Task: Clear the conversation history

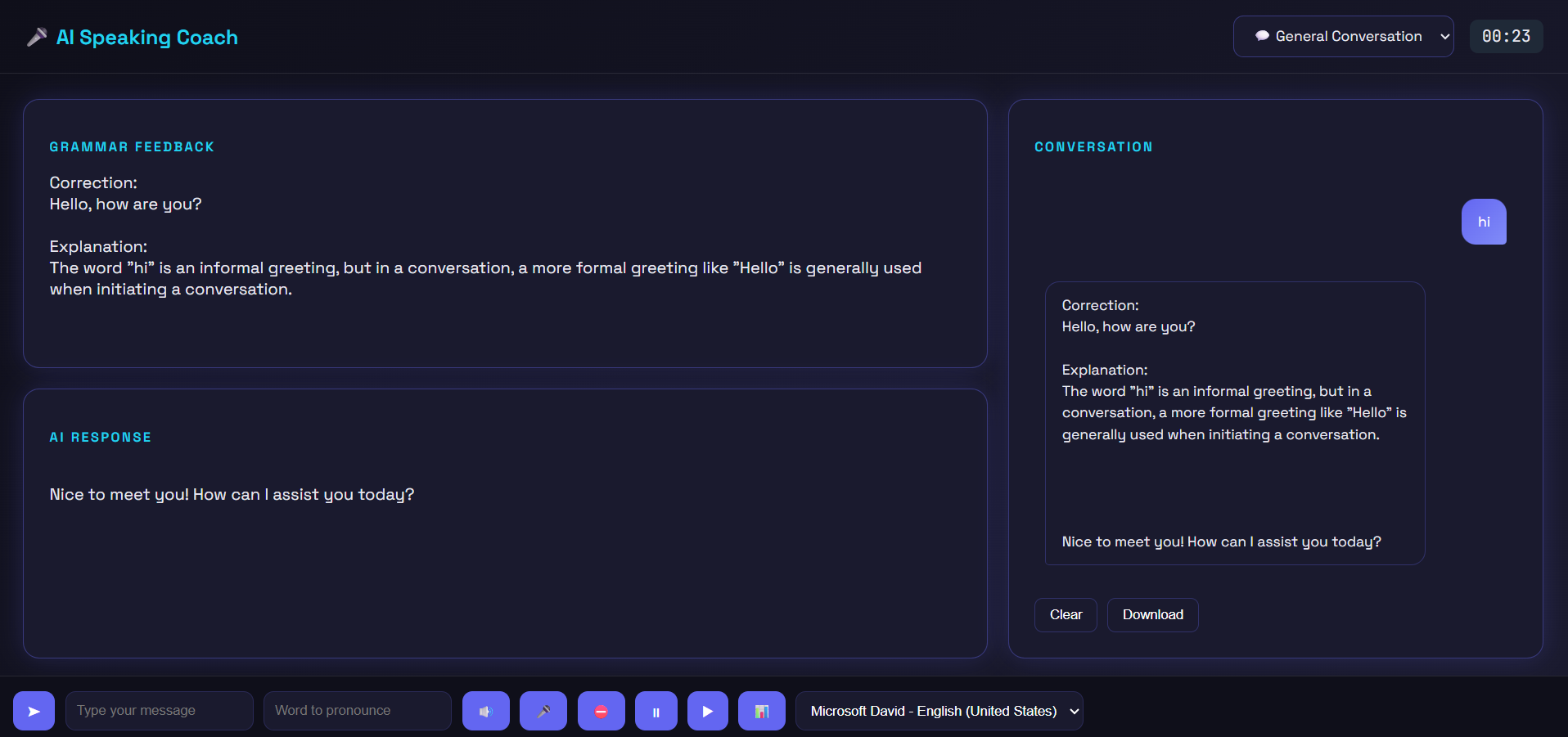Action: click(1065, 615)
